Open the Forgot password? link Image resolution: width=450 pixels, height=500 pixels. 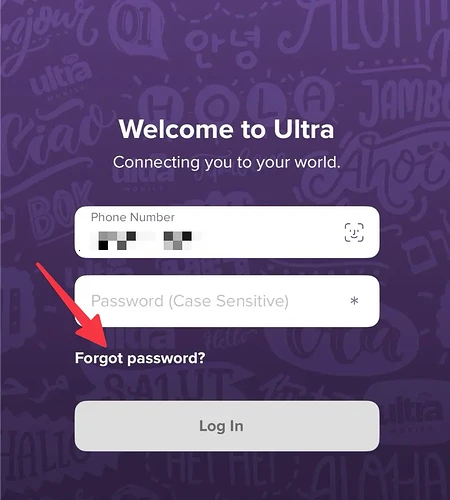click(x=140, y=358)
